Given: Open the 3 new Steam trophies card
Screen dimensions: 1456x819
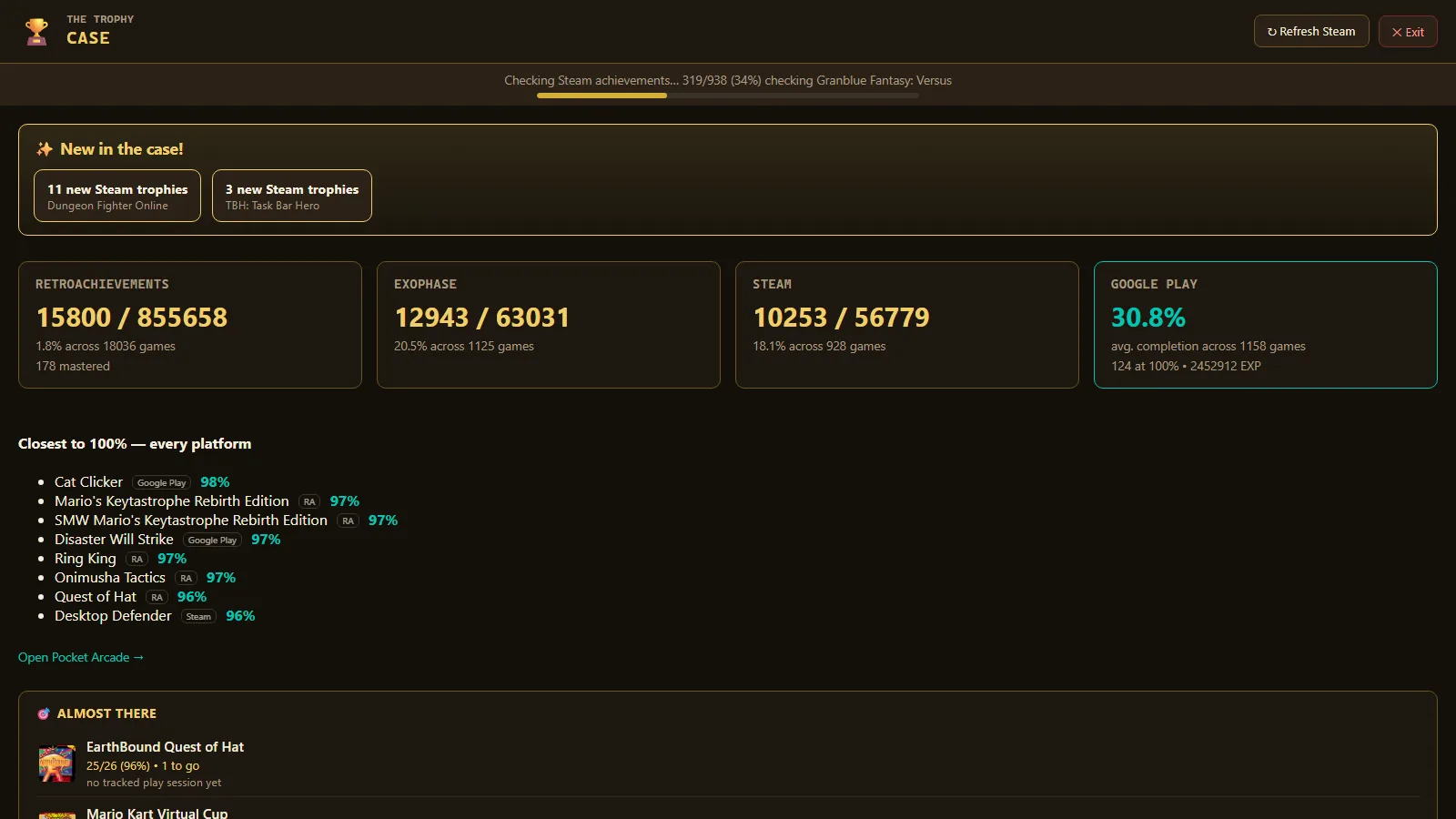Looking at the screenshot, I should point(292,196).
